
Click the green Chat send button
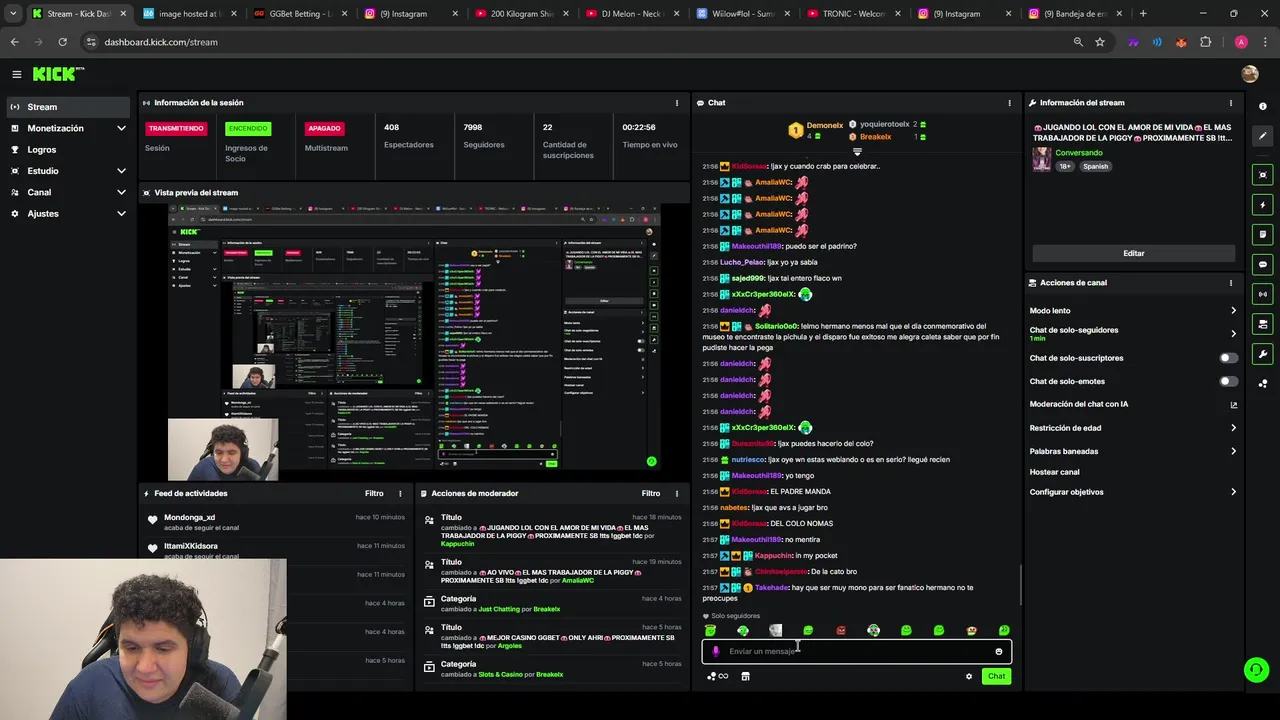click(x=996, y=676)
